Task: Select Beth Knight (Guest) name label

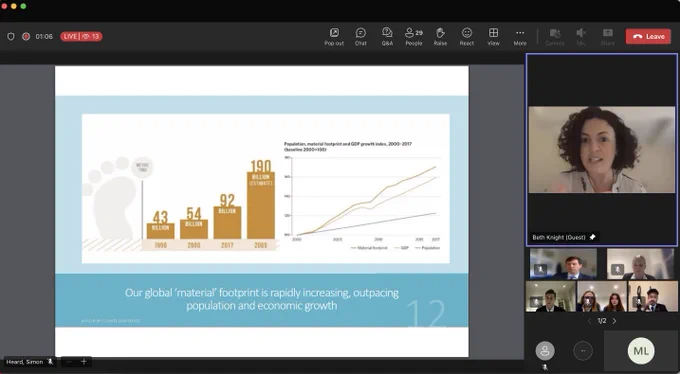Action: click(559, 237)
